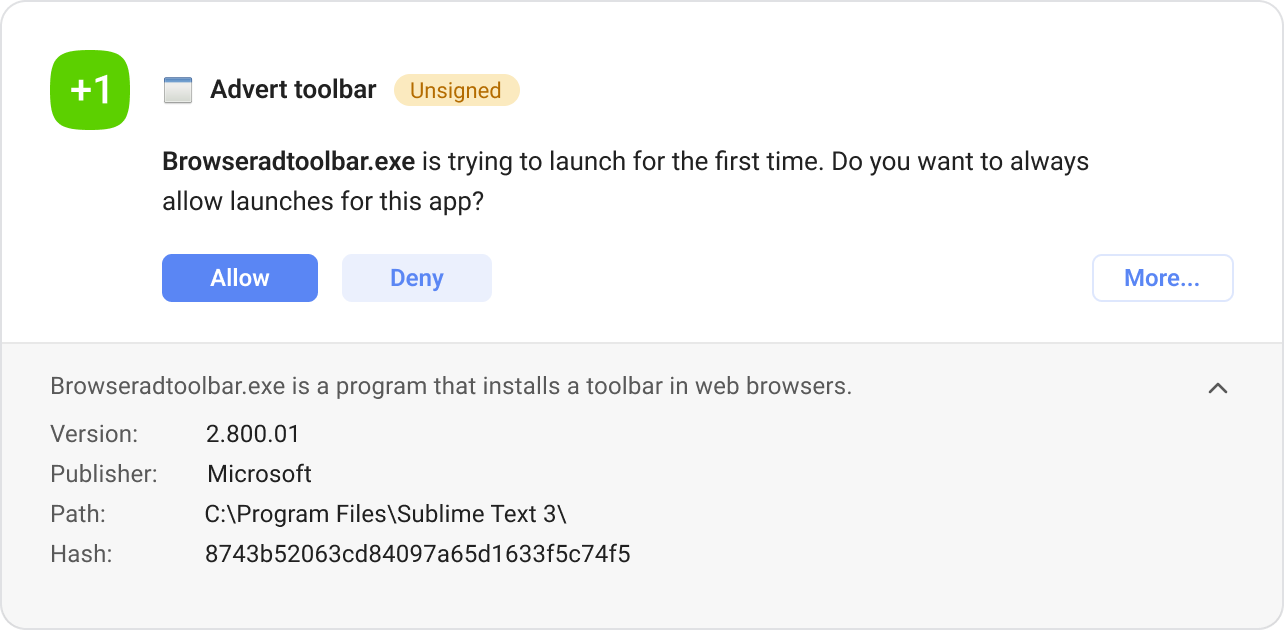Select the hash value starting 8743b52063
The width and height of the screenshot is (1284, 630).
click(417, 554)
